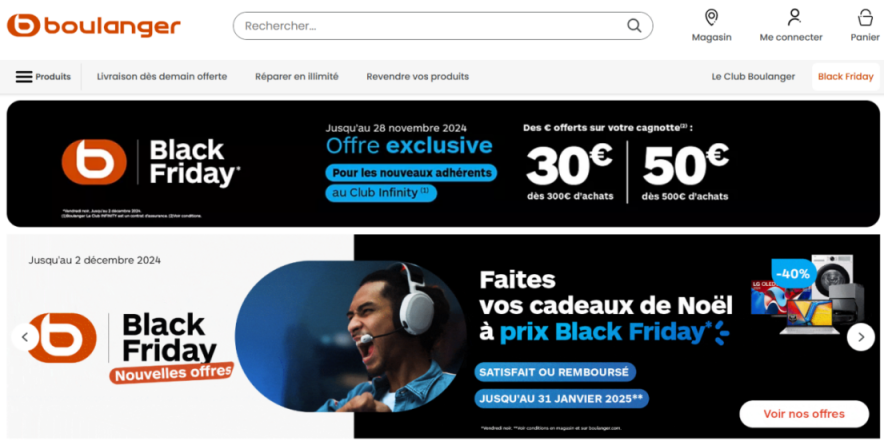Viewport: 884px width, 441px height.
Task: Go to previous carousel slide arrow
Action: 25,337
